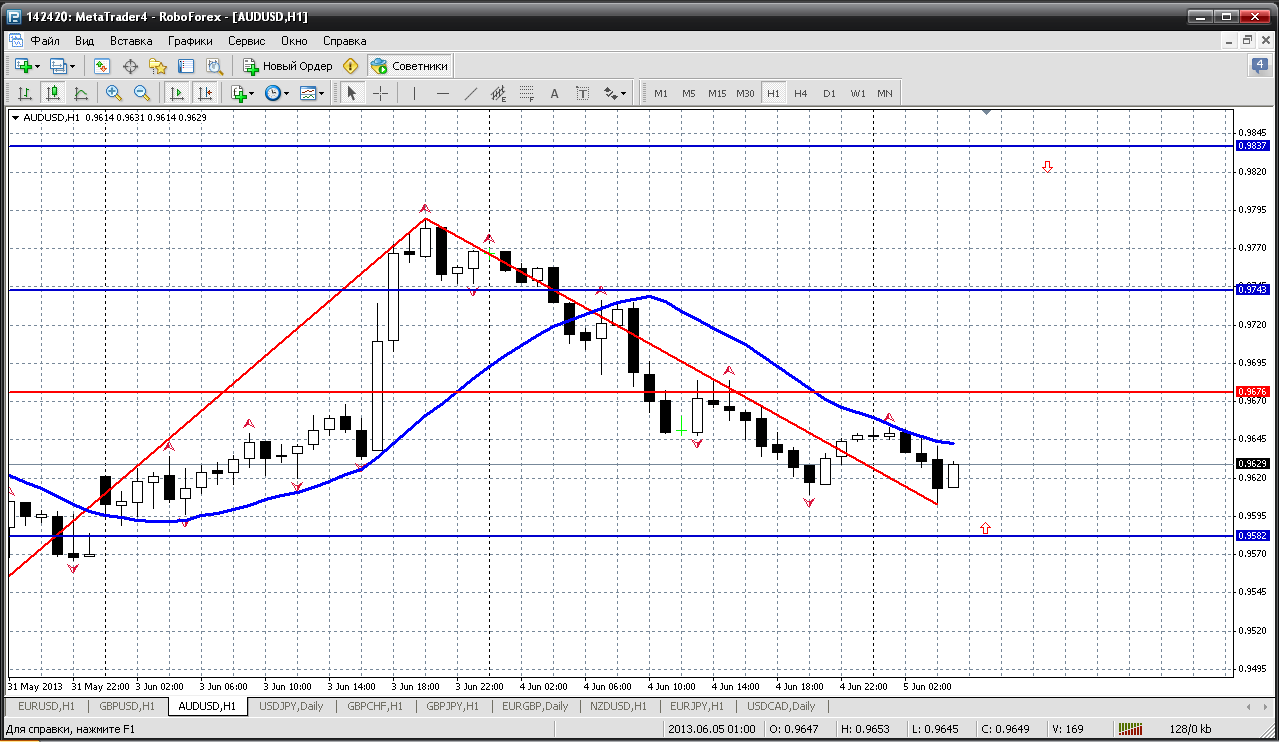Open the Periodicity clock dropdown
1279x742 pixels.
click(276, 93)
